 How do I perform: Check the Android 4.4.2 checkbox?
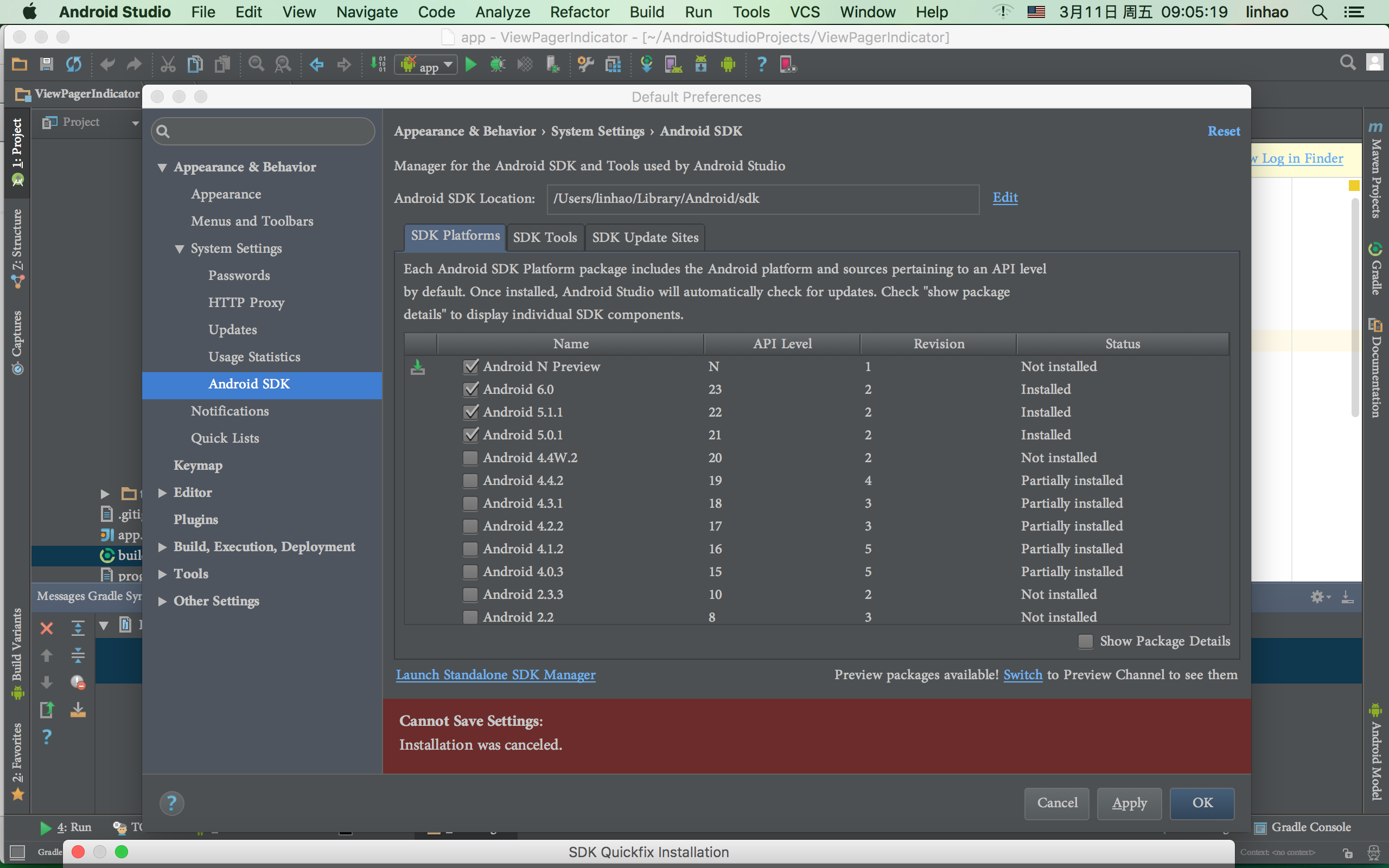[x=470, y=481]
